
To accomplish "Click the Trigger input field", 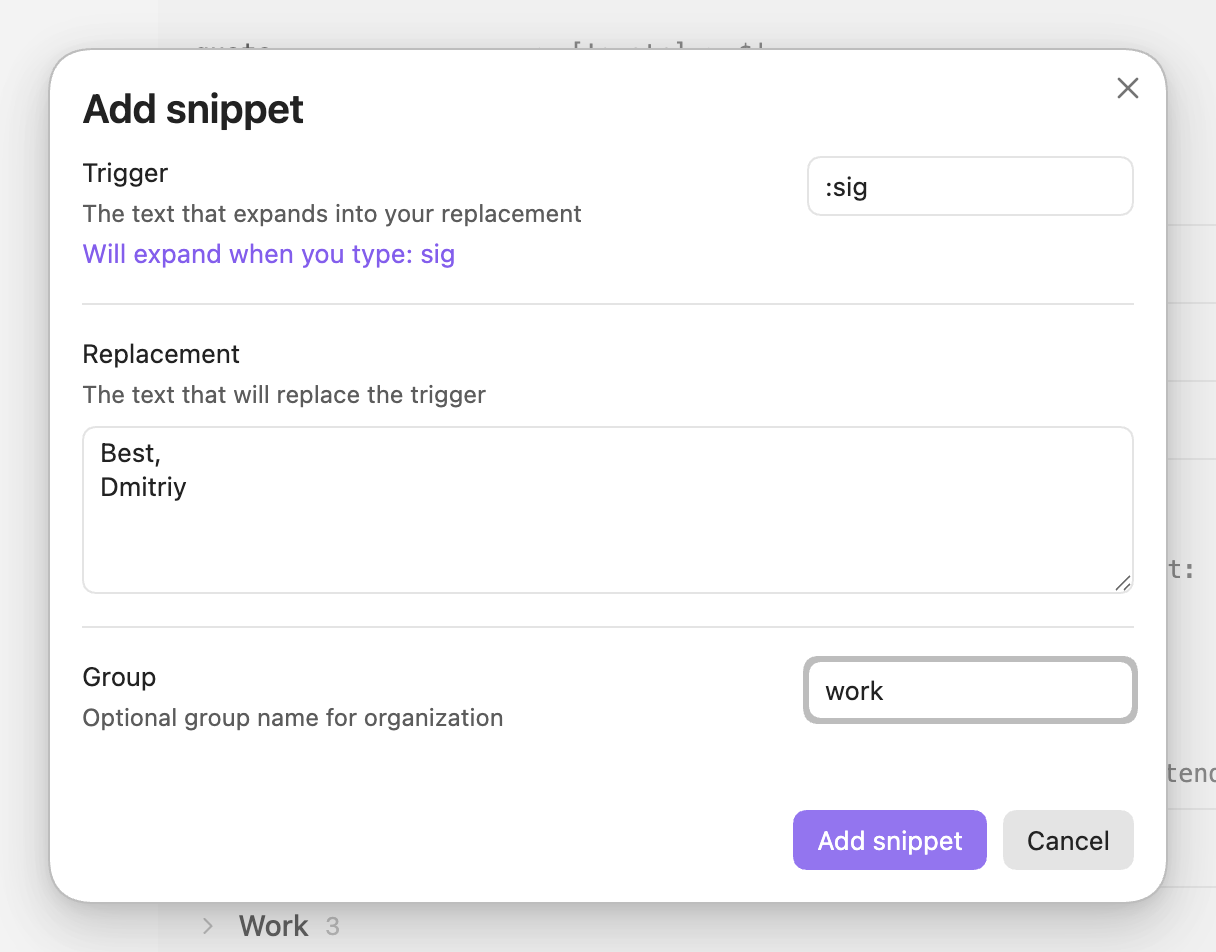I will coord(970,186).
